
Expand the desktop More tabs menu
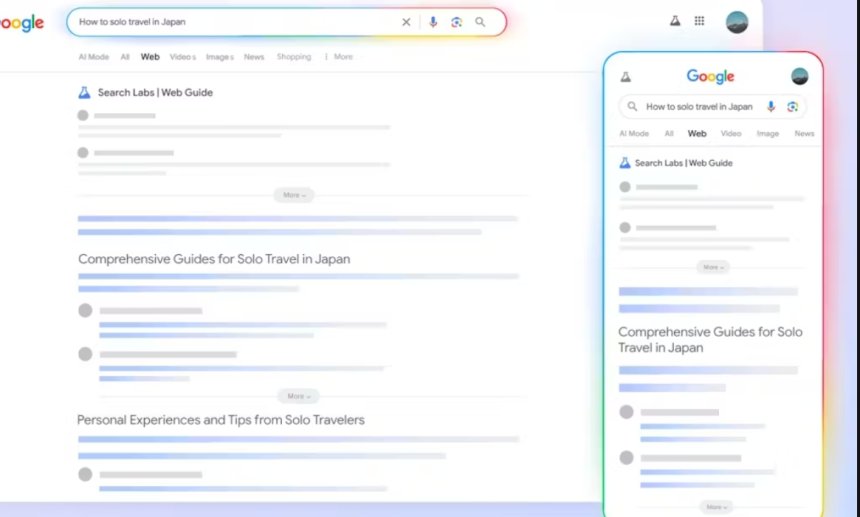point(339,56)
